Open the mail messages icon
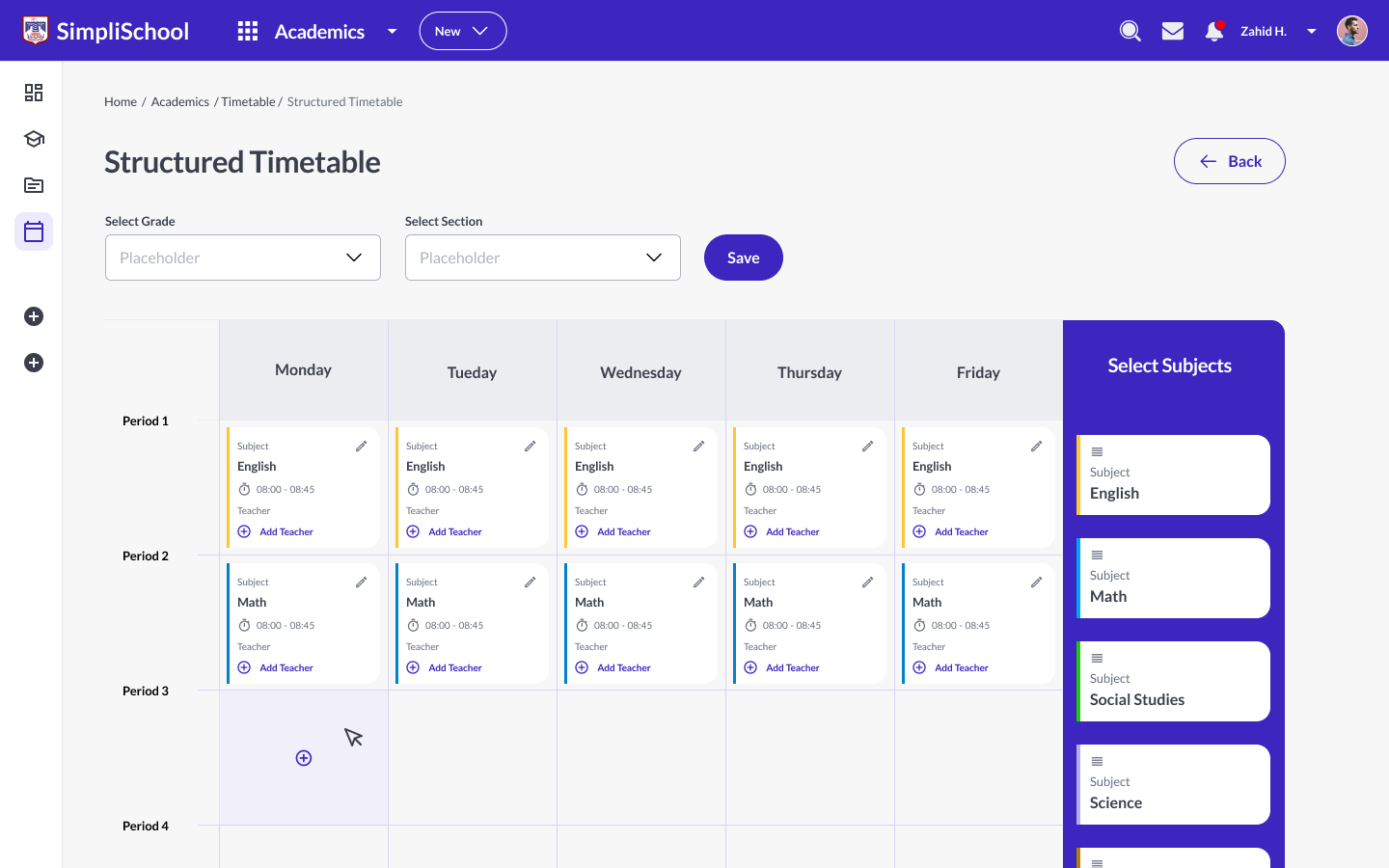Screen dimensions: 1389x868 click(1173, 31)
